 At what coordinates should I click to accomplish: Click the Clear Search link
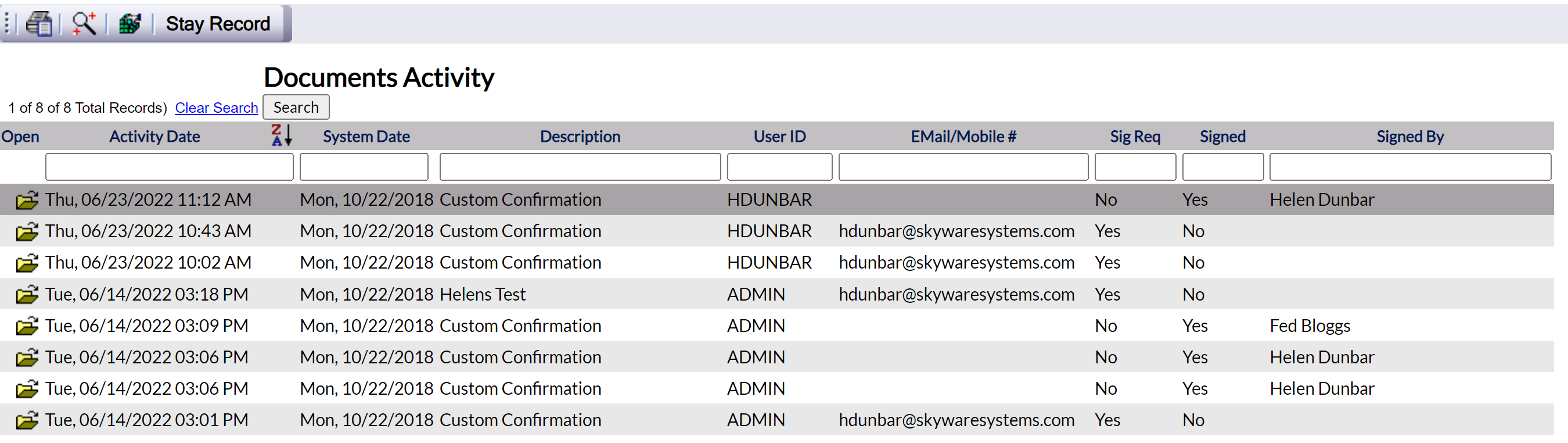[x=217, y=108]
